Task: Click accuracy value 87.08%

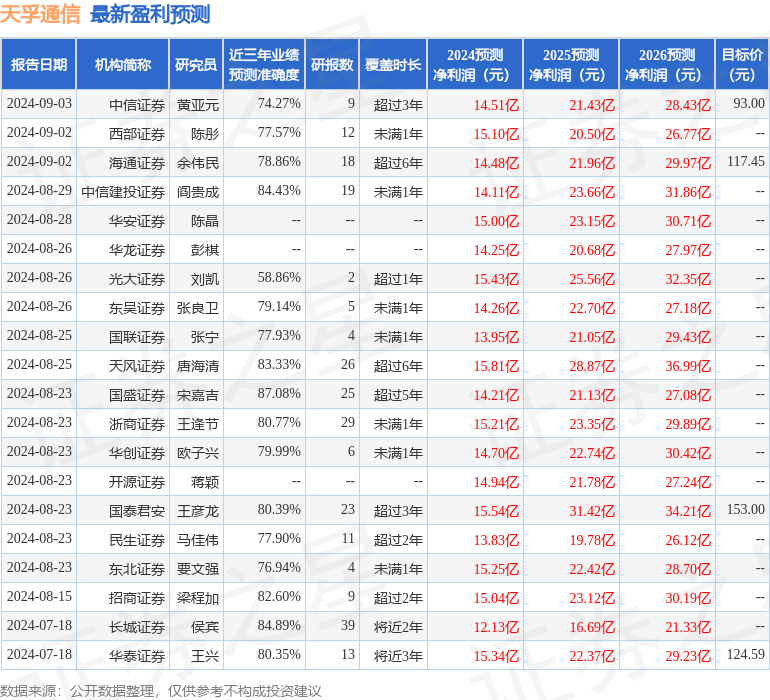Action: 279,393
